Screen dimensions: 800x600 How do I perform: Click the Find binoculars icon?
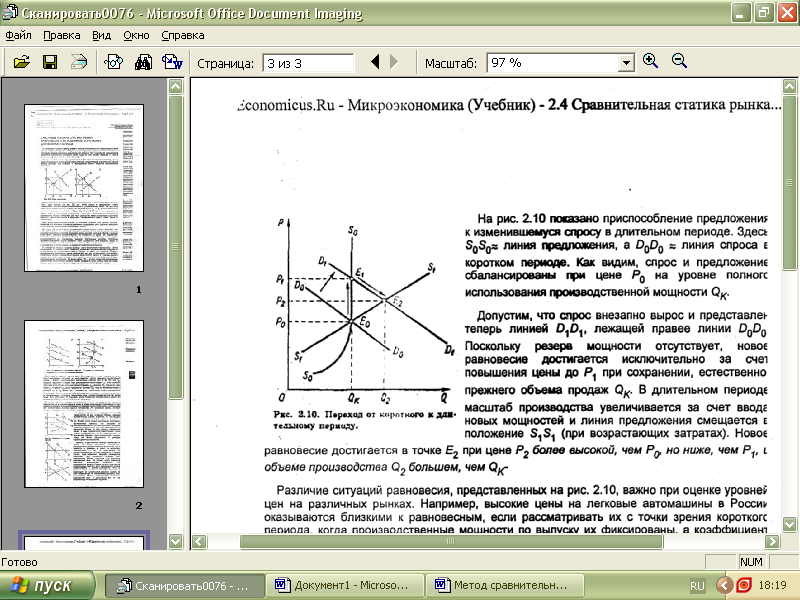143,62
